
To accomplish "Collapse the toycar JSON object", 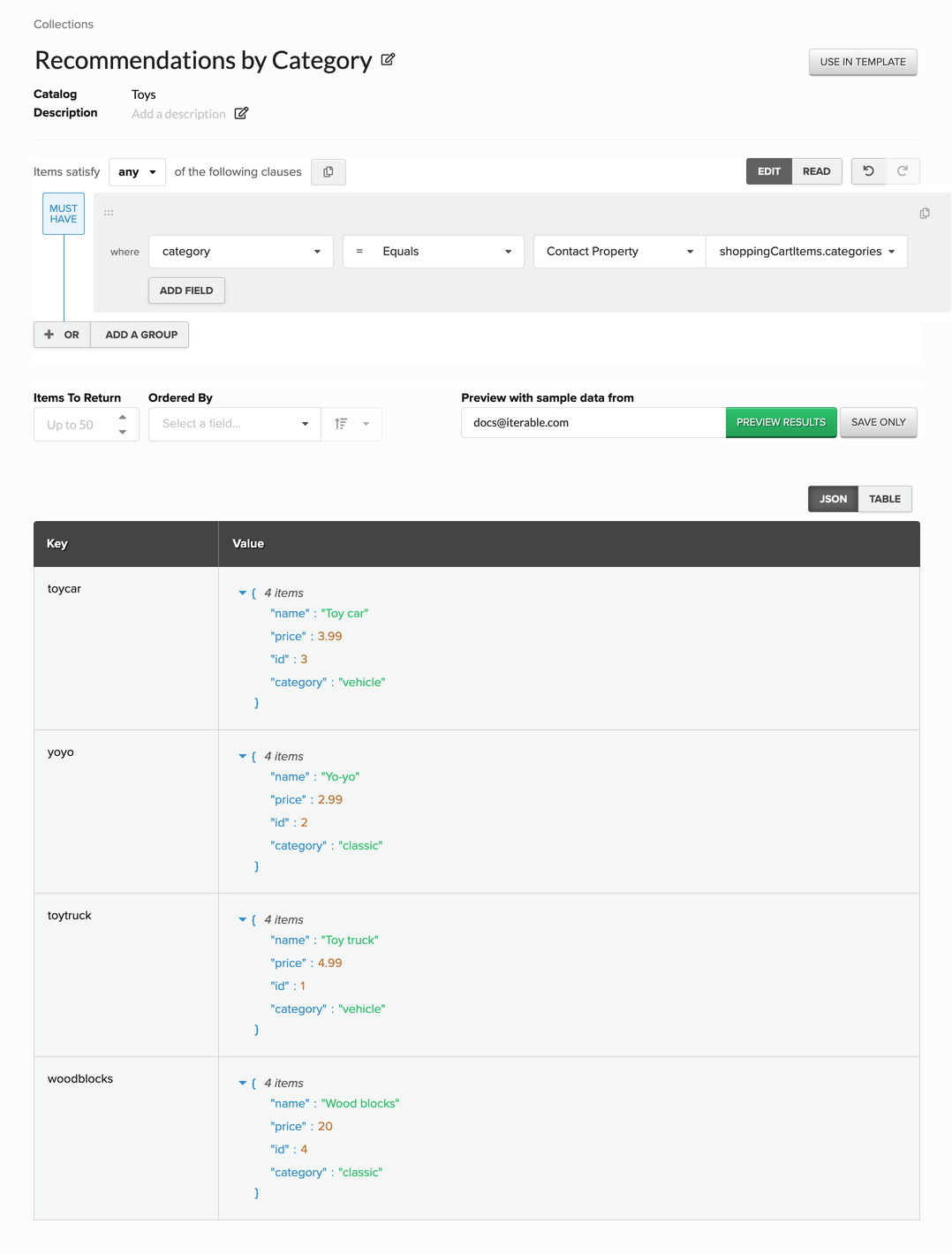I will (243, 593).
